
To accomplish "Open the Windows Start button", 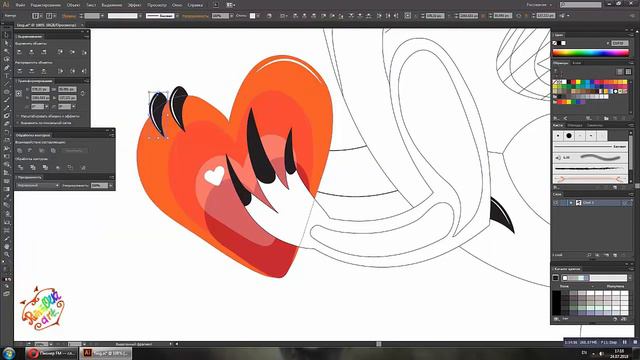I will point(8,353).
